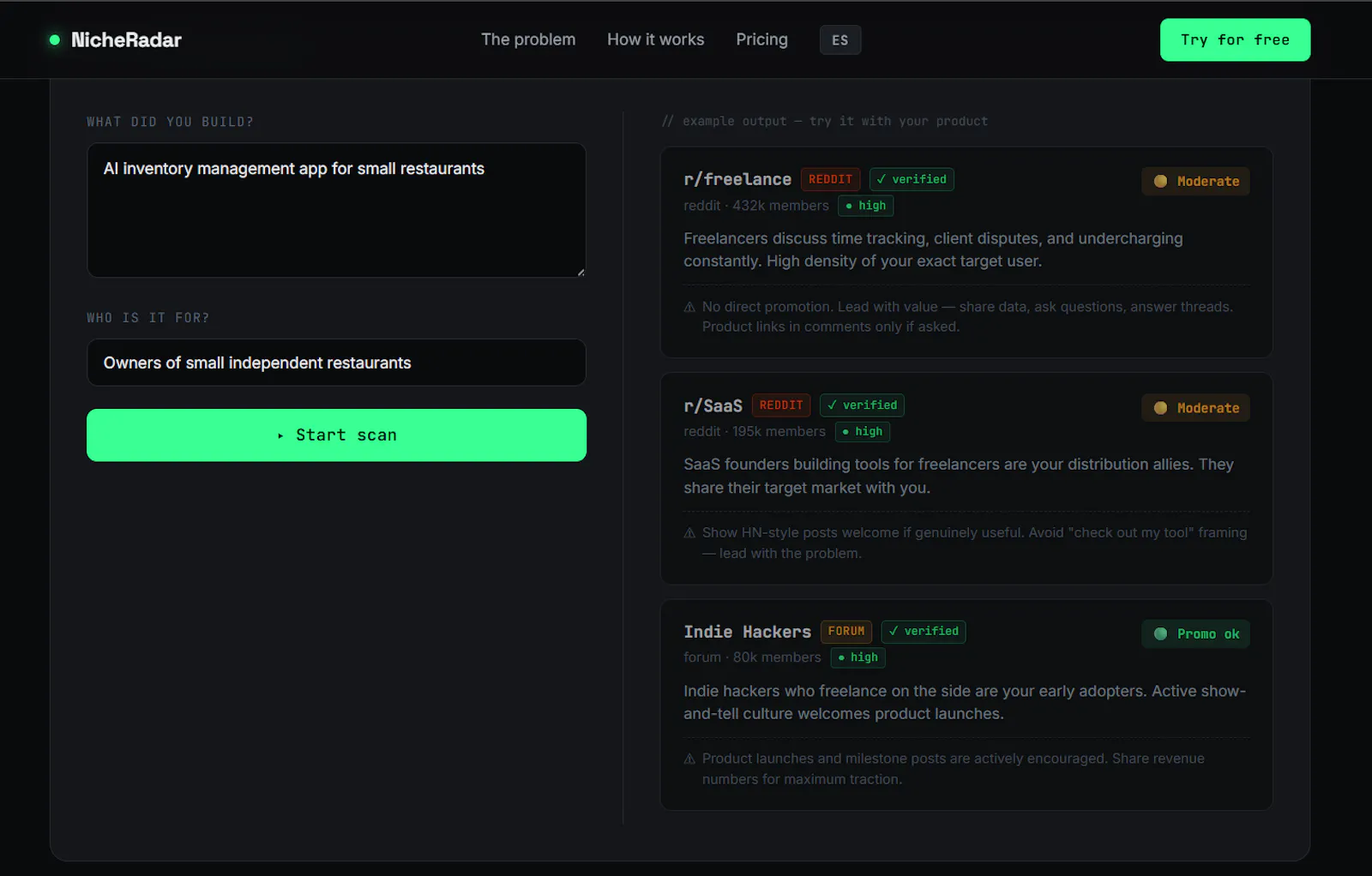Click the 'WHO IS IT FOR?' label
1372x876 pixels.
click(147, 318)
